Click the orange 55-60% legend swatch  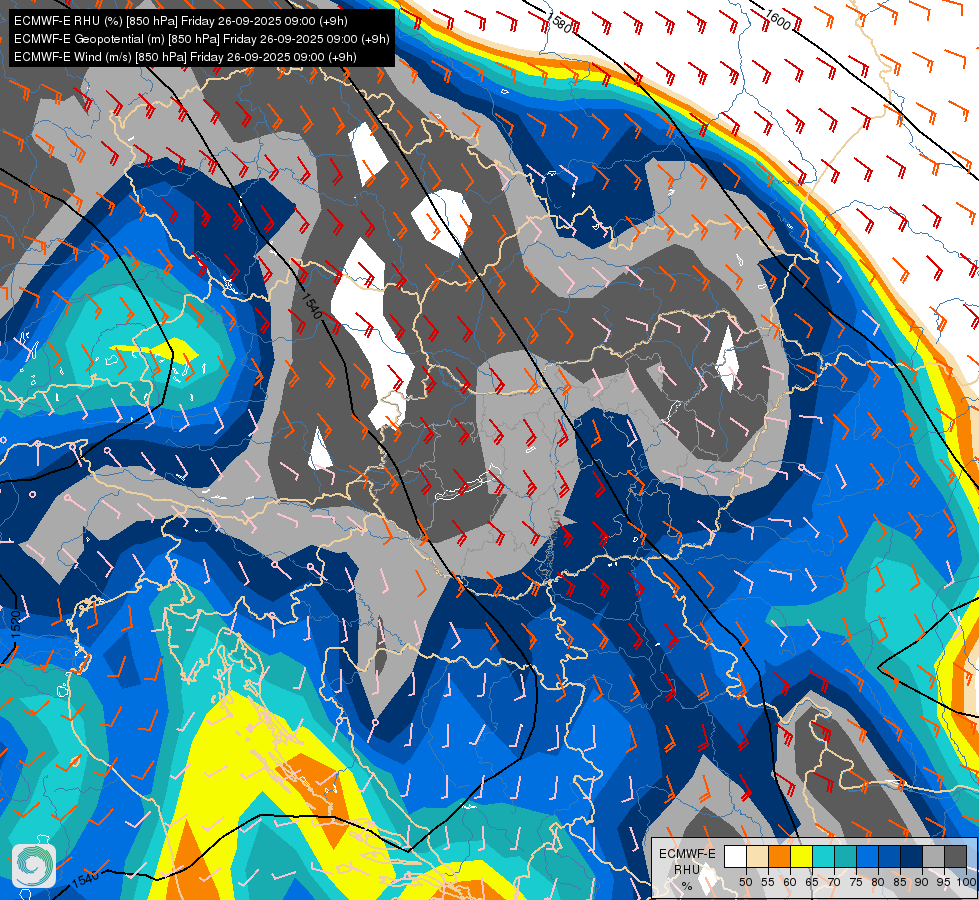[x=780, y=856]
